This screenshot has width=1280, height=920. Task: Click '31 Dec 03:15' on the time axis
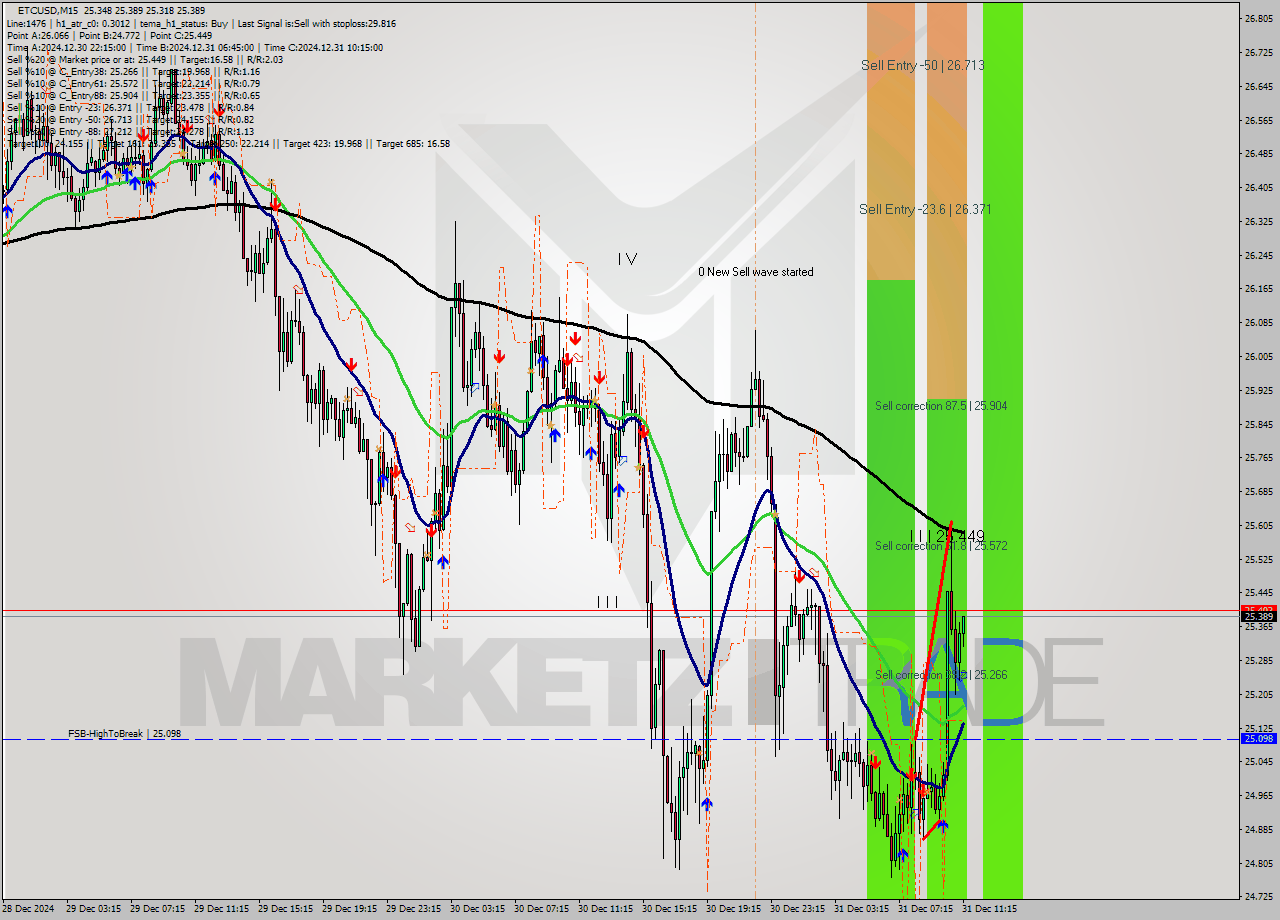pos(860,909)
